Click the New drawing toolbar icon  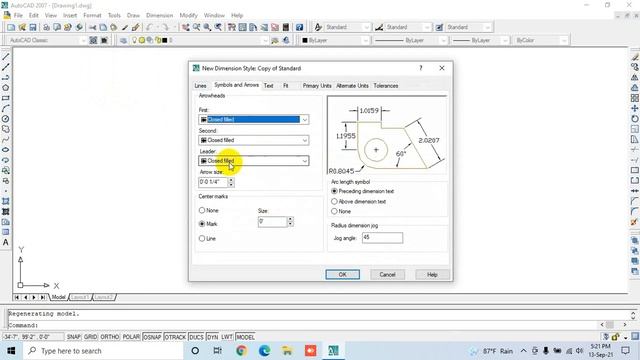11,27
